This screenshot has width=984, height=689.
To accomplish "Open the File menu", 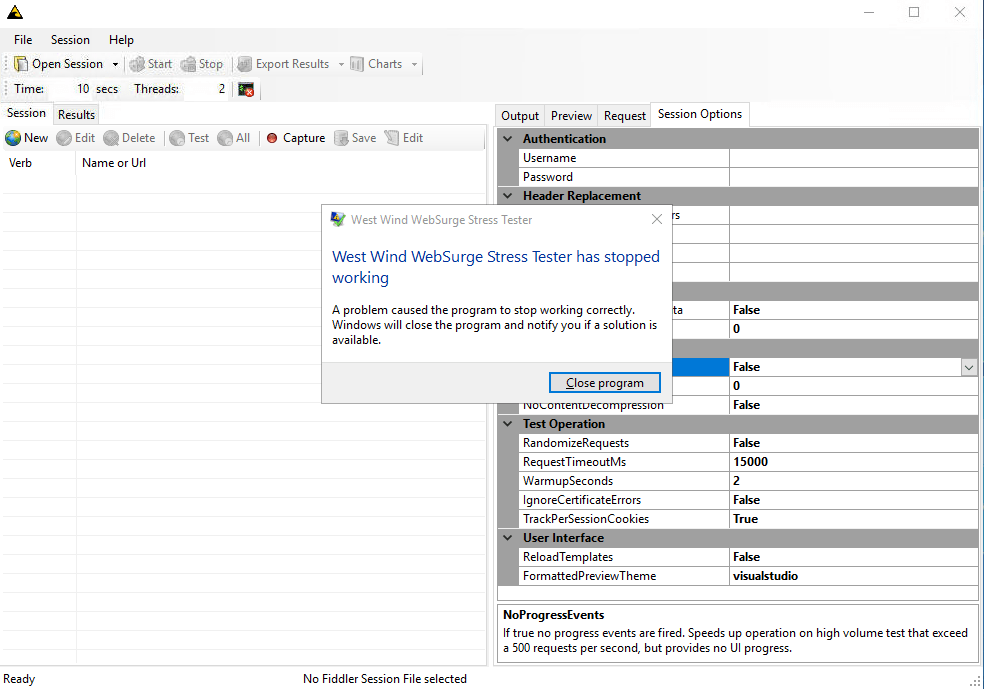I will point(23,40).
